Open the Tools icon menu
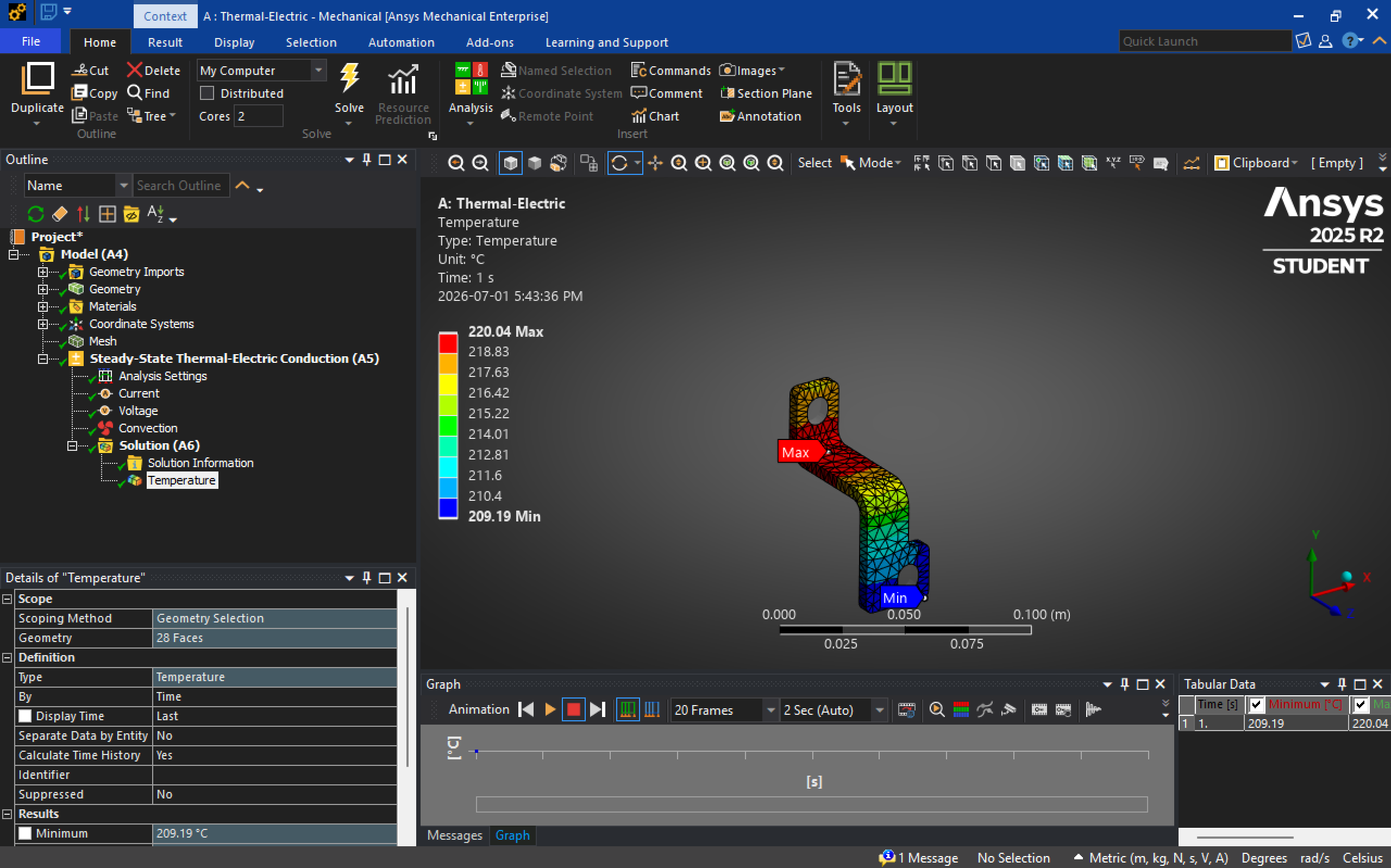1391x868 pixels. coord(846,79)
